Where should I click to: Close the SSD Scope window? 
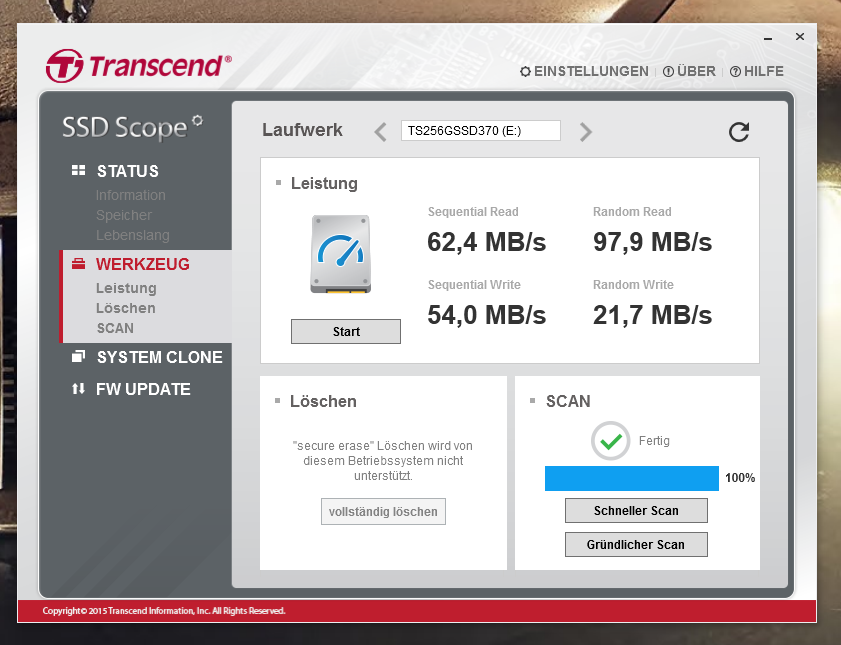(x=800, y=36)
